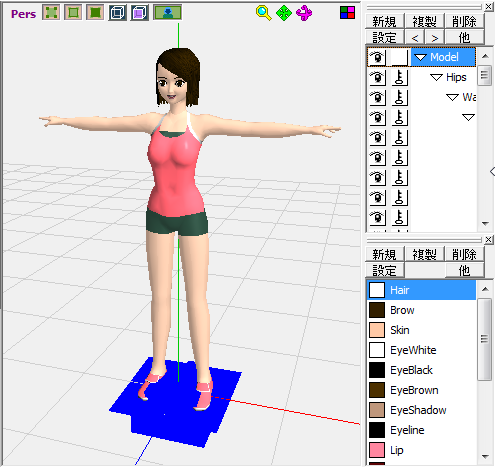The image size is (495, 467).
Task: Toggle the point display icon beside Pers
Action: click(x=51, y=13)
